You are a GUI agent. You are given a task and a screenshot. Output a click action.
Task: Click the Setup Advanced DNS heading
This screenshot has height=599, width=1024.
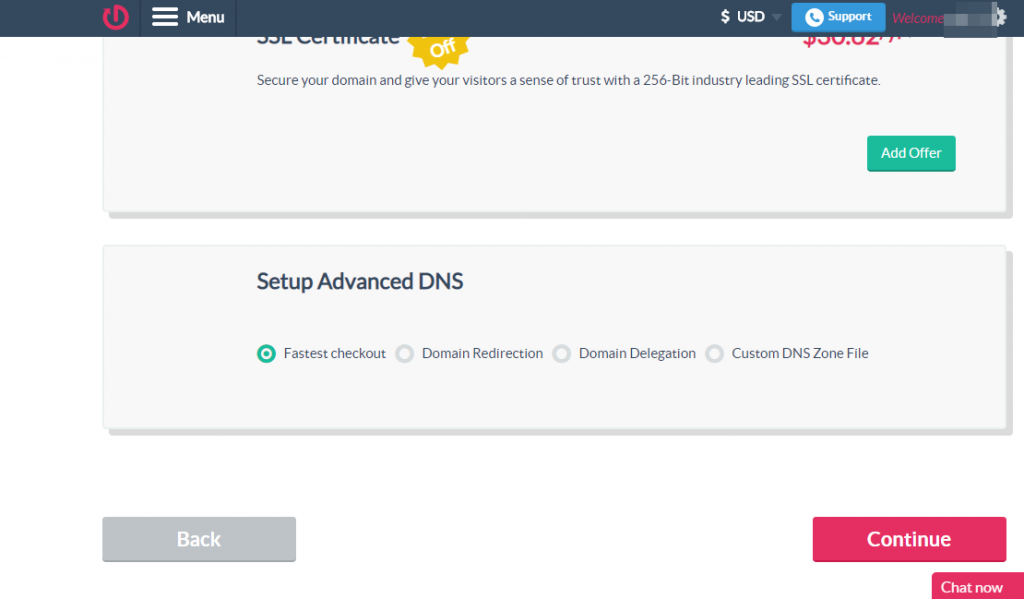pos(360,281)
